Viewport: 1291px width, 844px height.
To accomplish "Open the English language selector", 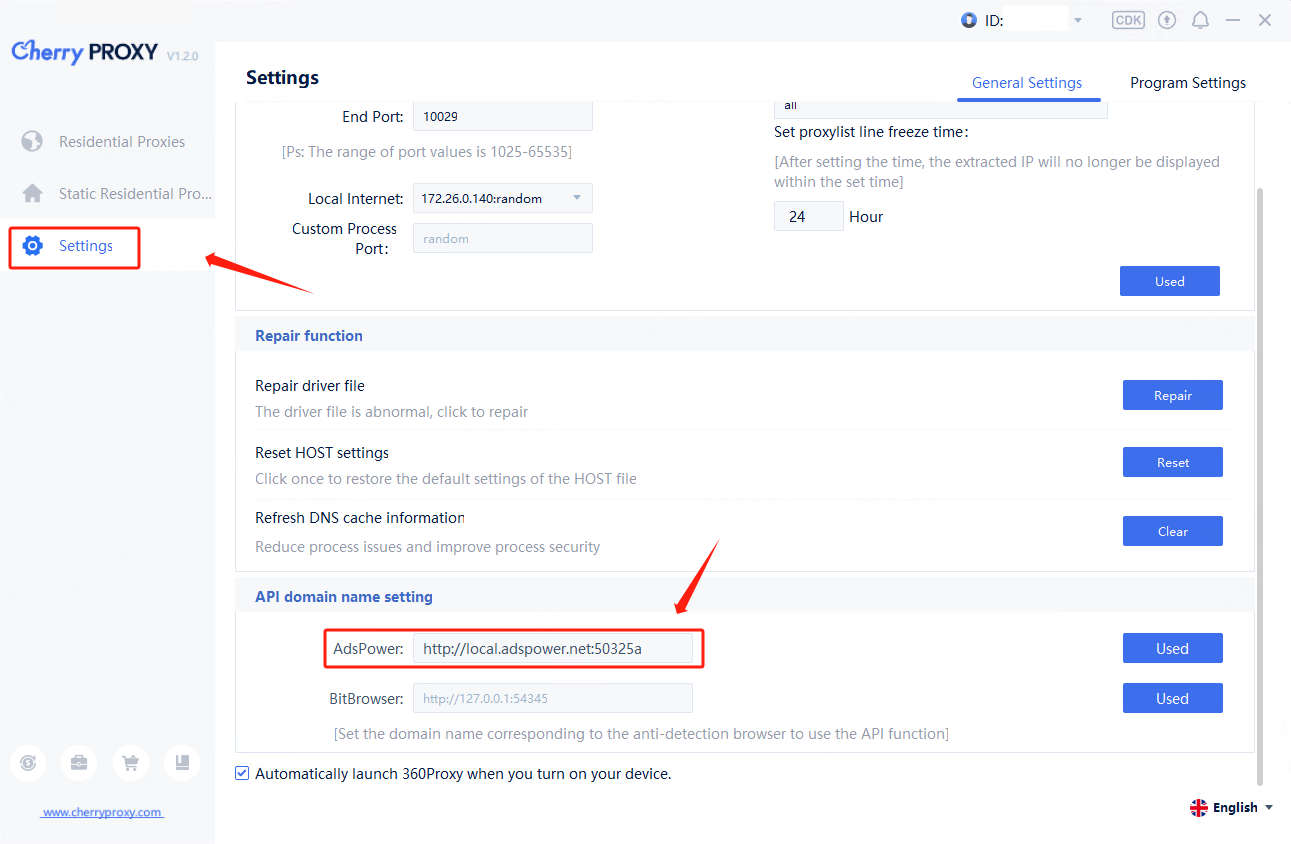I will [1231, 807].
